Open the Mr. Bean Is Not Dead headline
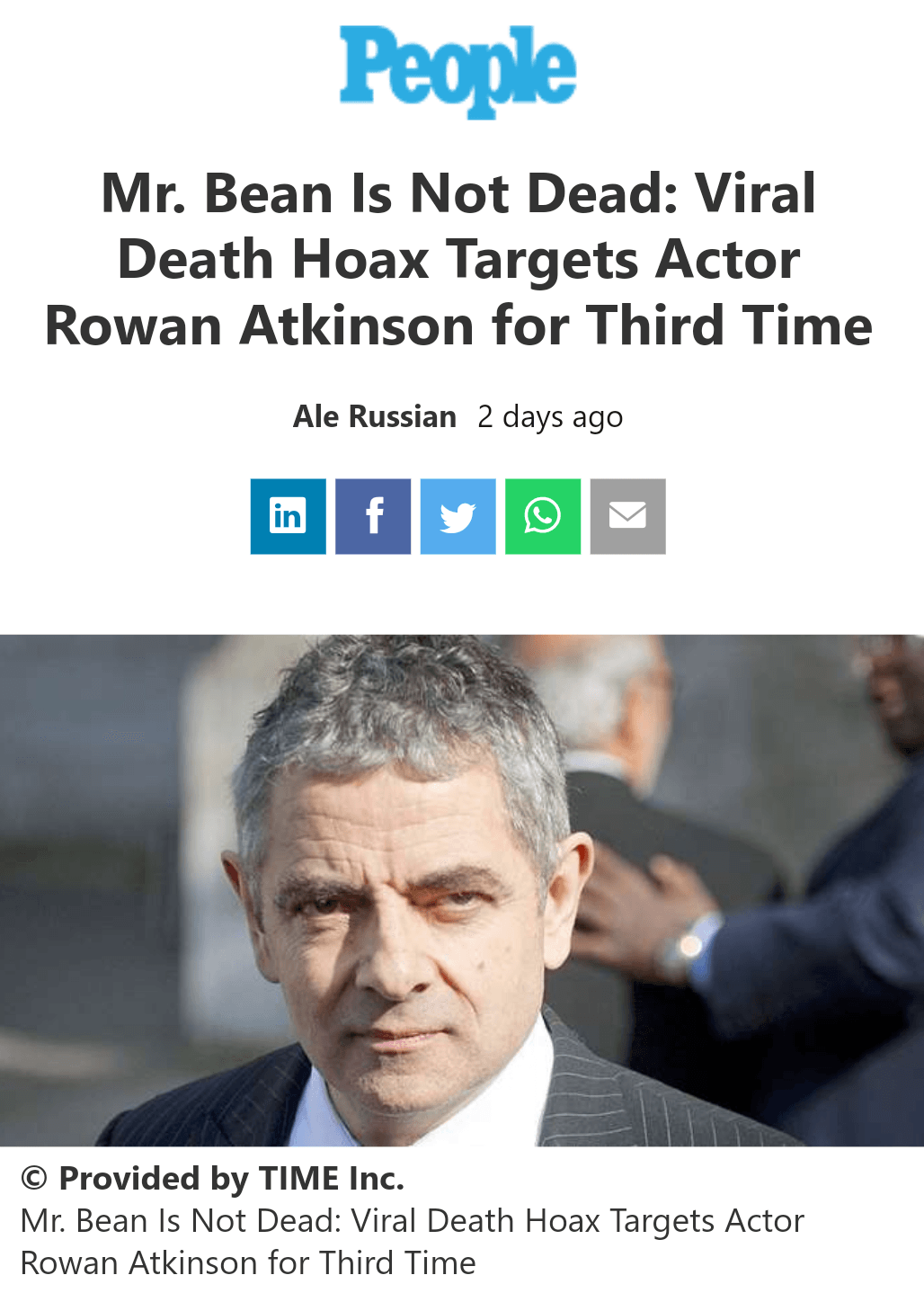The height and width of the screenshot is (1293, 924). point(458,259)
